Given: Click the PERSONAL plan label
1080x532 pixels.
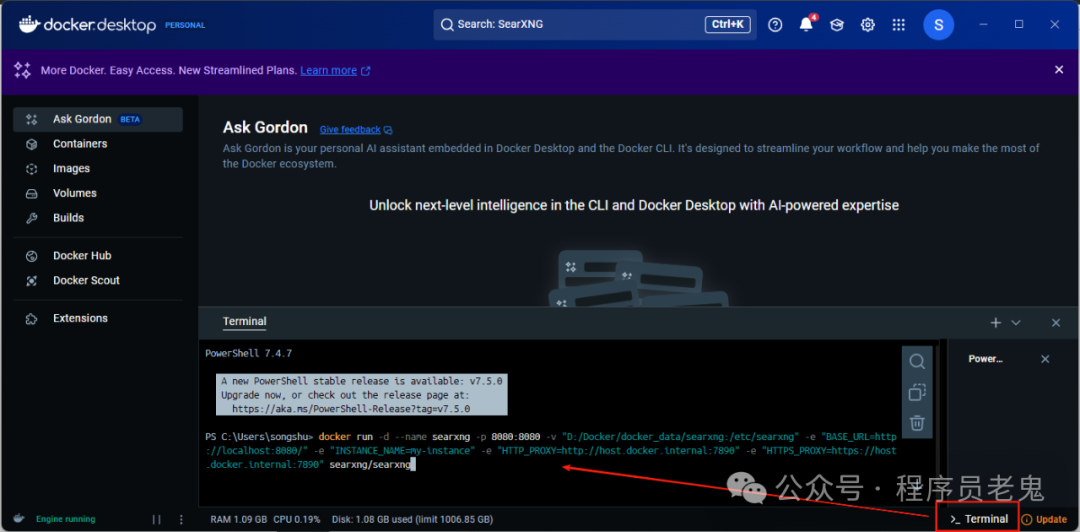Looking at the screenshot, I should 185,25.
